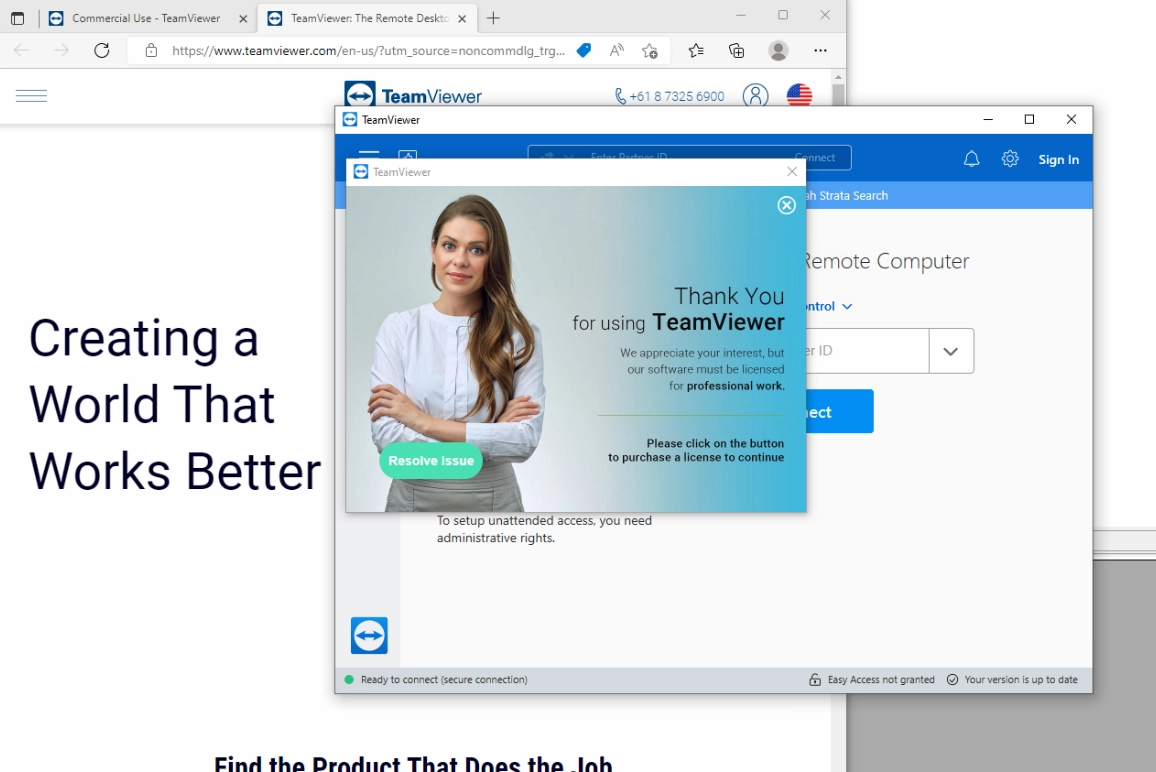The width and height of the screenshot is (1156, 772).
Task: Change region via the US flag icon
Action: coord(799,94)
